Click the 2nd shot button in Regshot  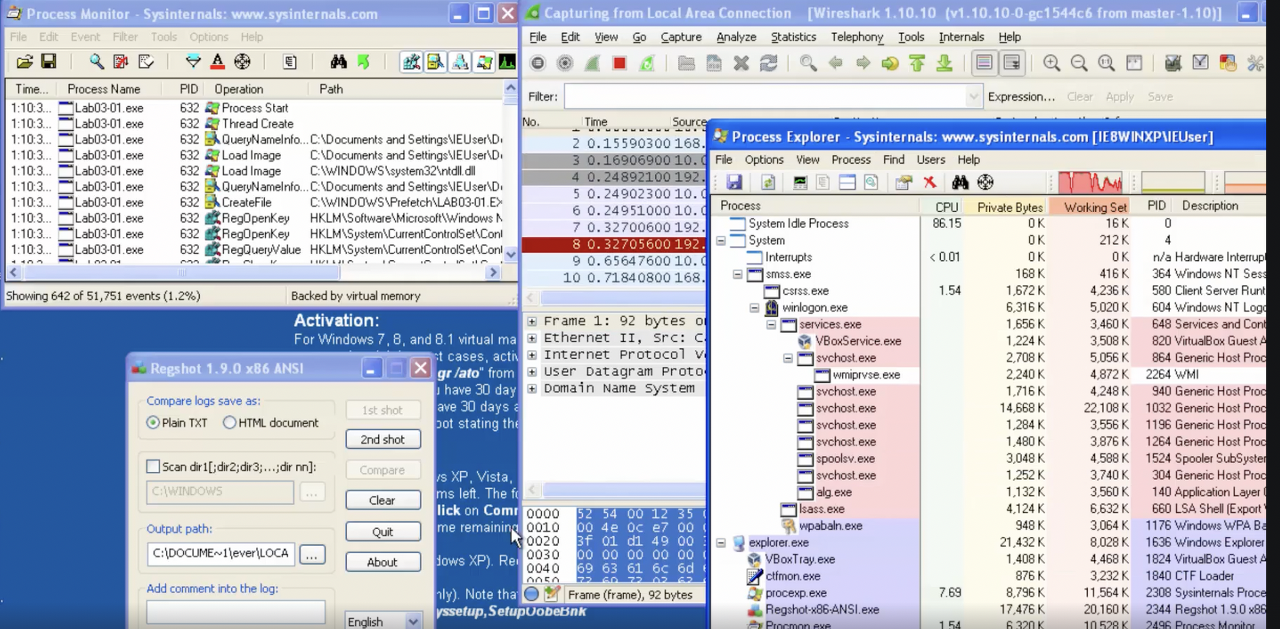[383, 440]
